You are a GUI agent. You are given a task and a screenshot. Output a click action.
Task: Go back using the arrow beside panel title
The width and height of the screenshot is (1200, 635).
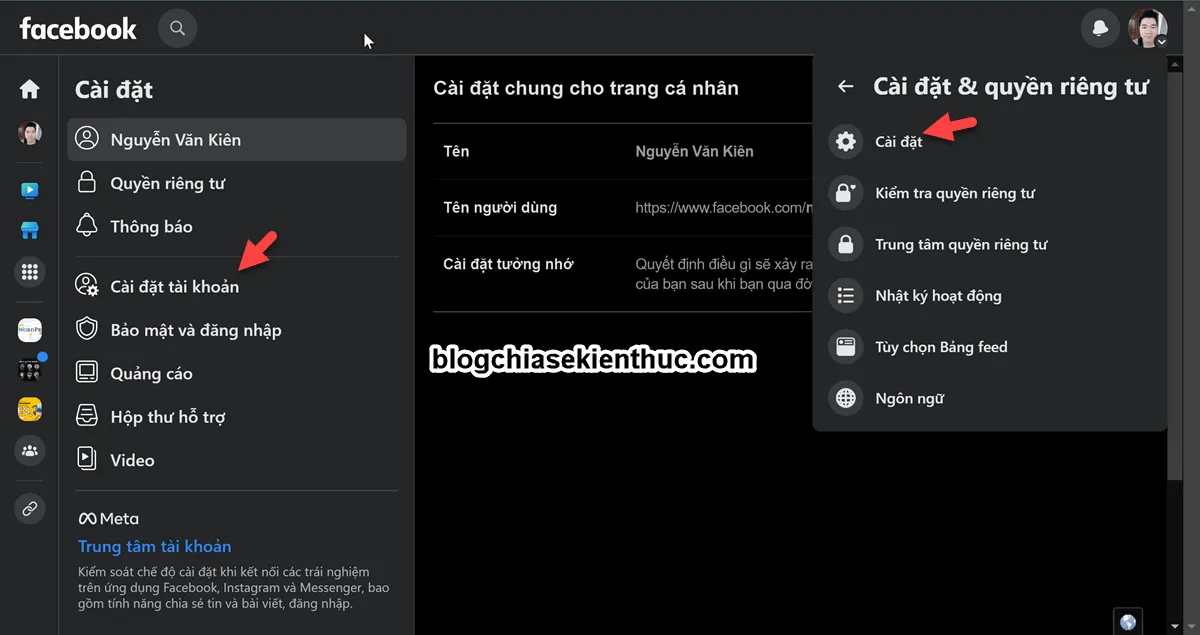[845, 87]
